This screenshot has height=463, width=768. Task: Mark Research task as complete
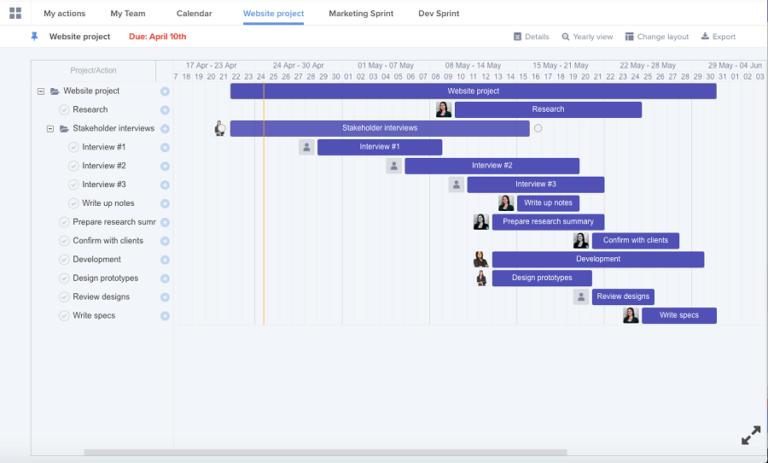pyautogui.click(x=64, y=110)
